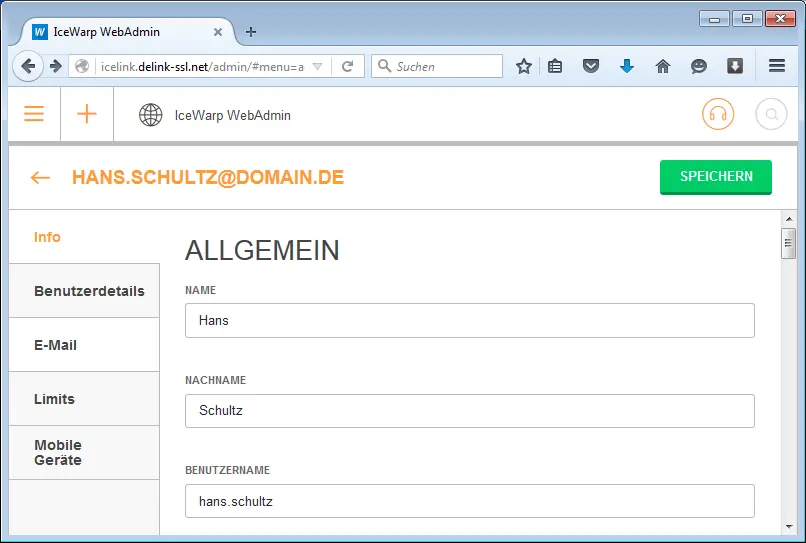Screen dimensions: 806x543
Task: Open the Mobile Geräte tab
Action: tap(84, 453)
